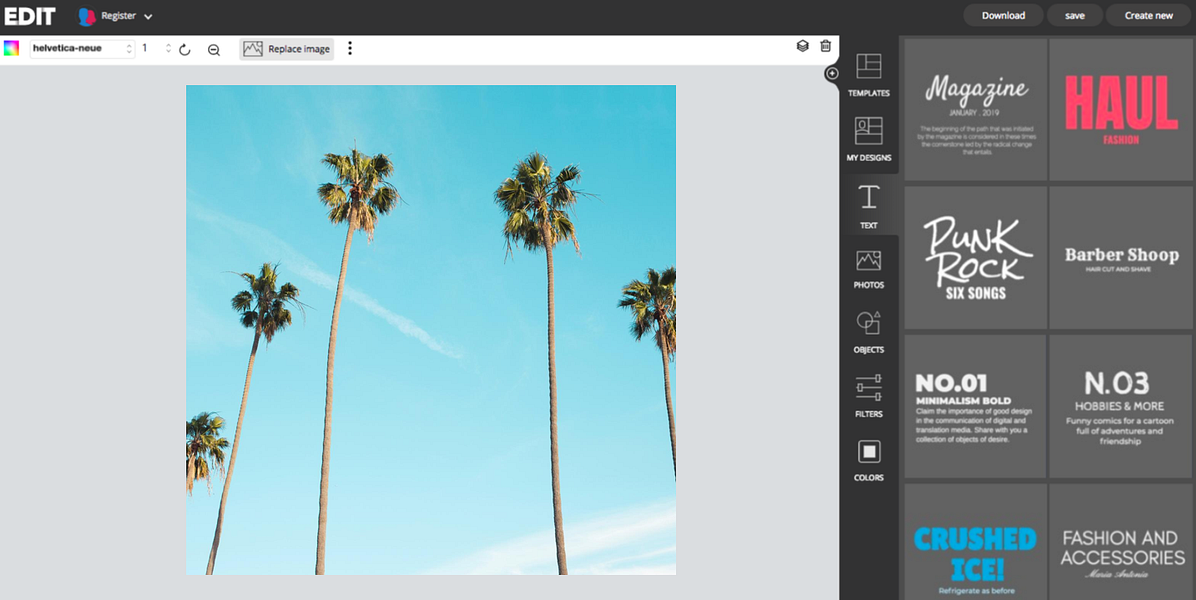This screenshot has height=600, width=1196.
Task: Open the Templates sidebar tab
Action: [869, 75]
